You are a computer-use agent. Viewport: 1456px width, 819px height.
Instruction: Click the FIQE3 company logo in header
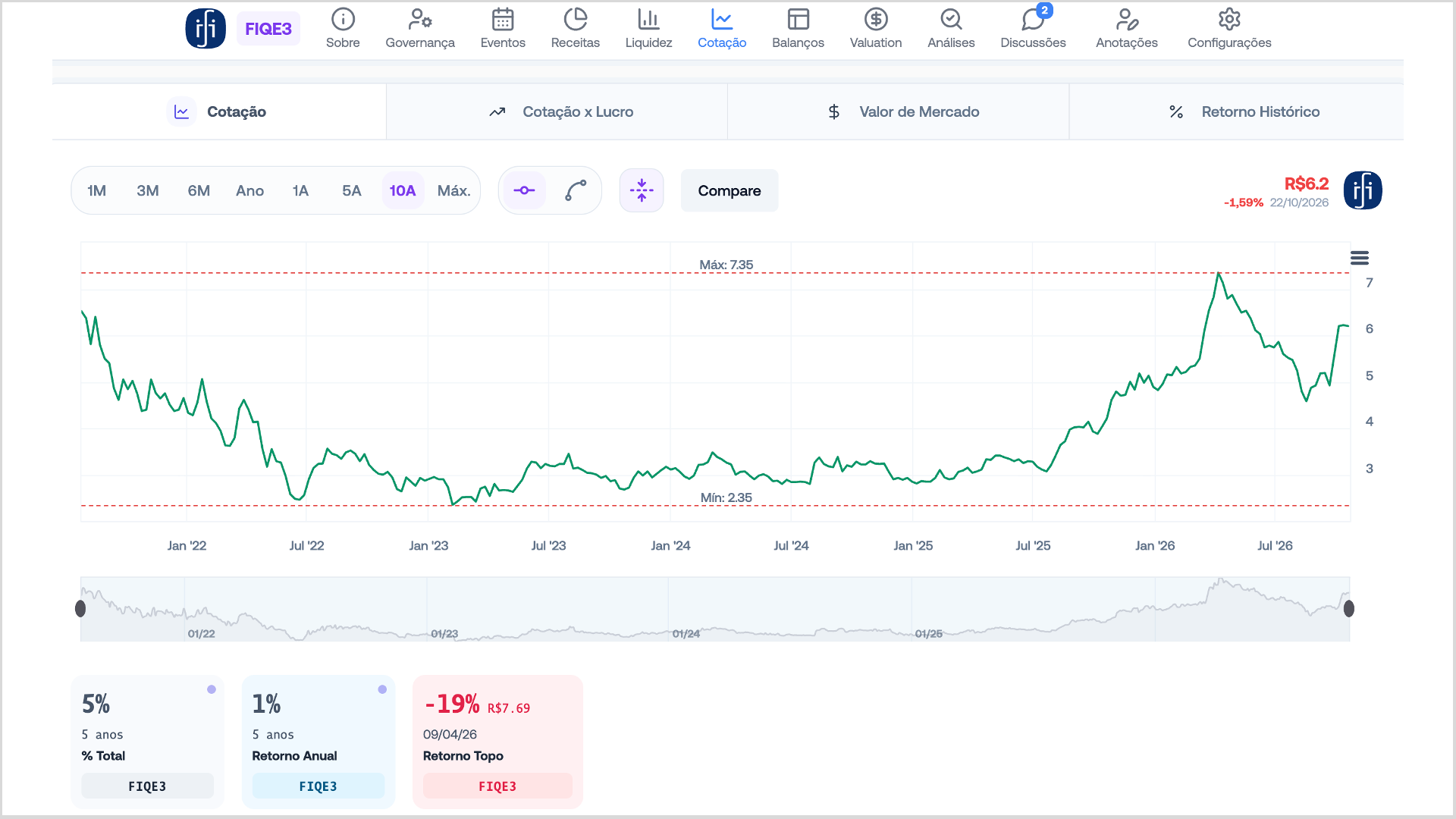[x=206, y=29]
